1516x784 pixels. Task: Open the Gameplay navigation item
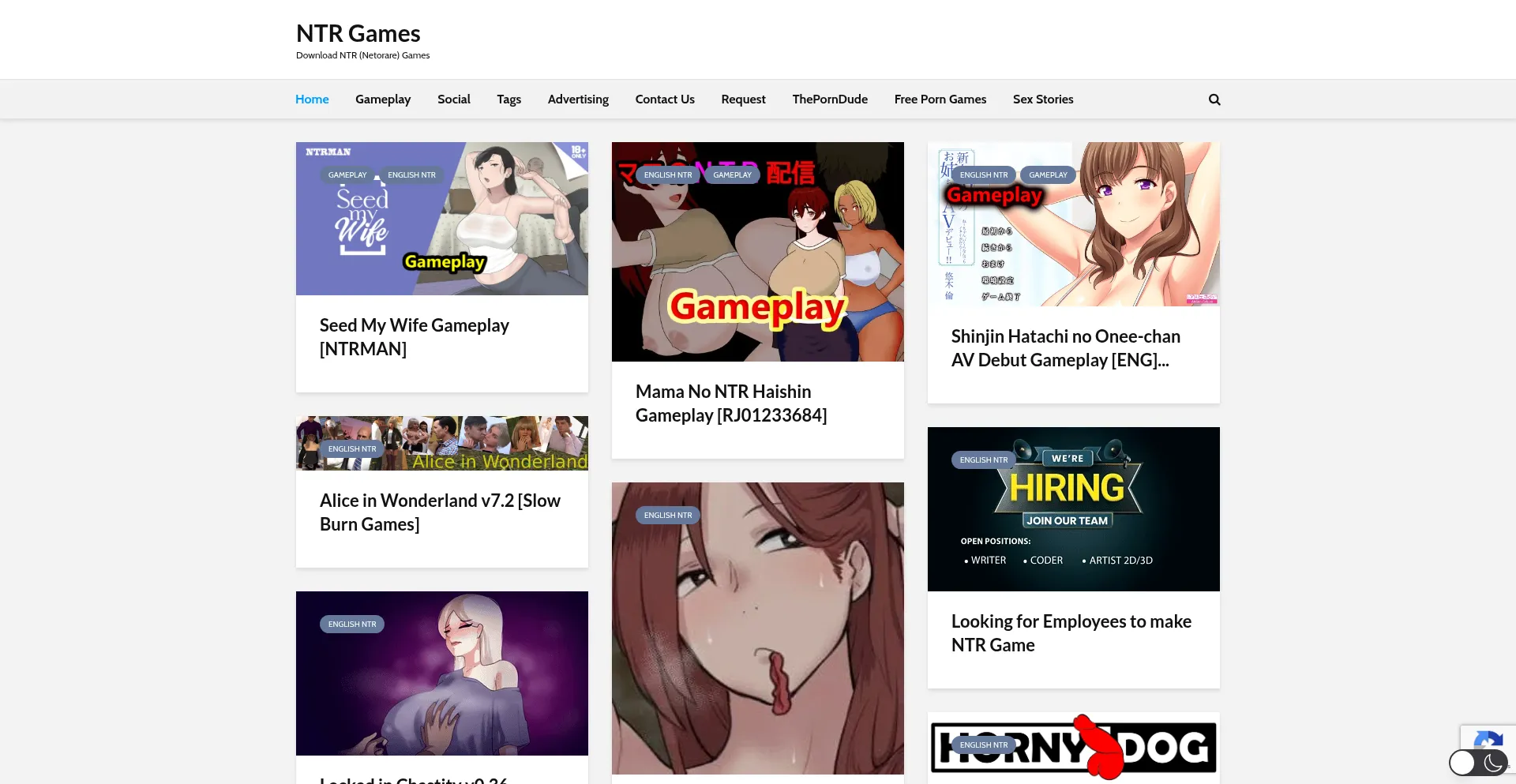click(x=383, y=99)
